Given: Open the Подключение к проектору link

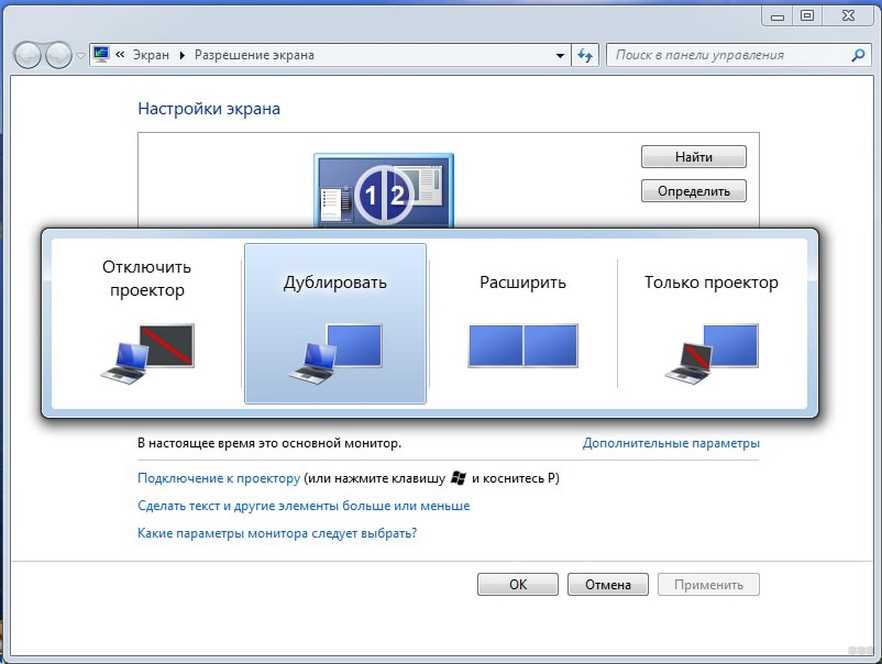Looking at the screenshot, I should point(219,478).
